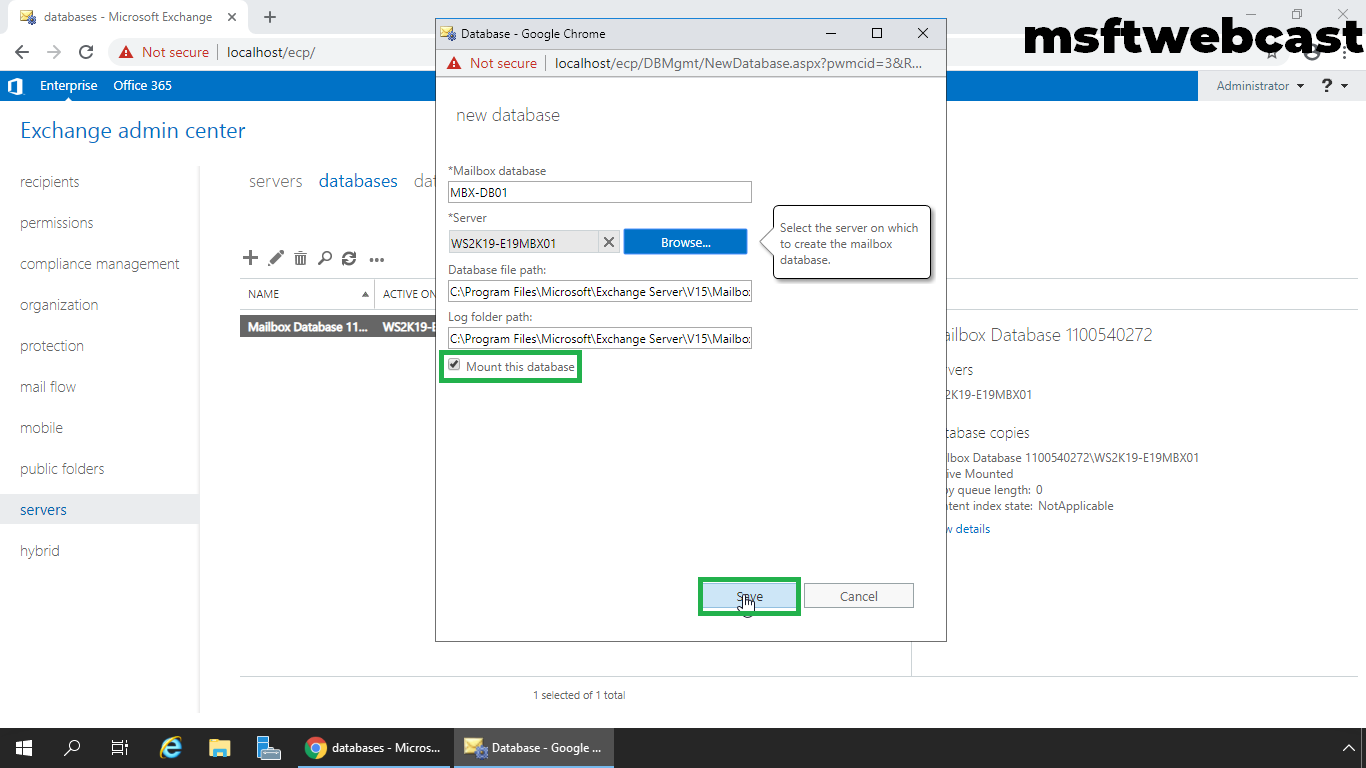The width and height of the screenshot is (1366, 768).
Task: Open the Administrator account dropdown
Action: coord(1260,86)
